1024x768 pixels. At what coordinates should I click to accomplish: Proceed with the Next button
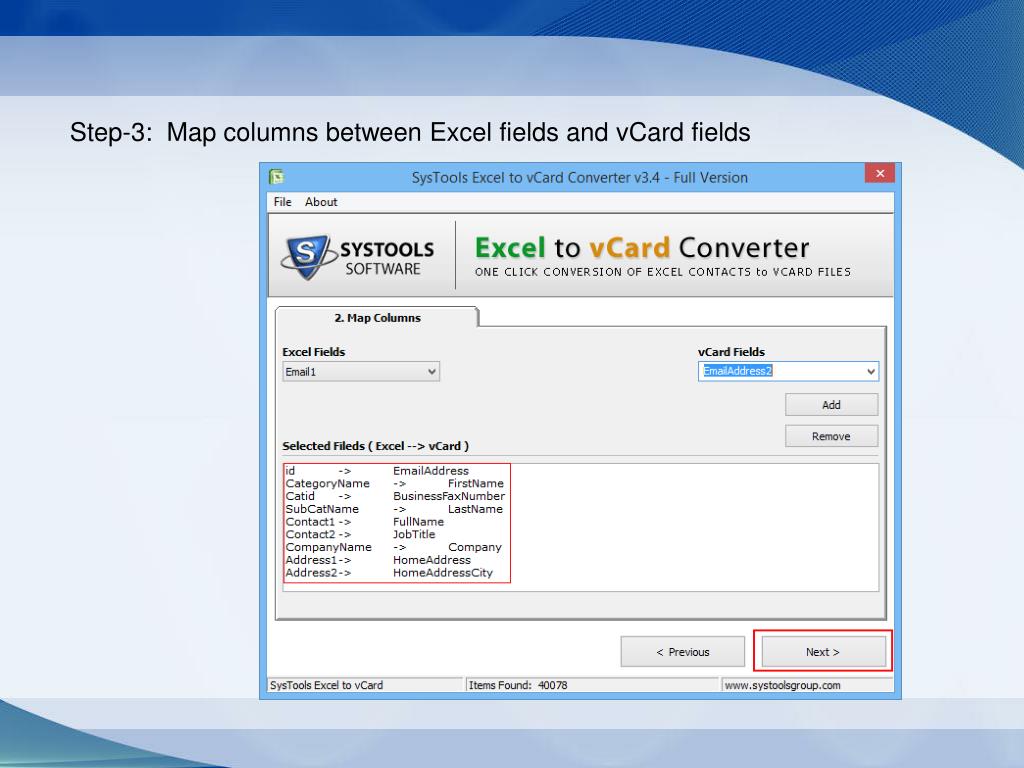click(x=823, y=652)
